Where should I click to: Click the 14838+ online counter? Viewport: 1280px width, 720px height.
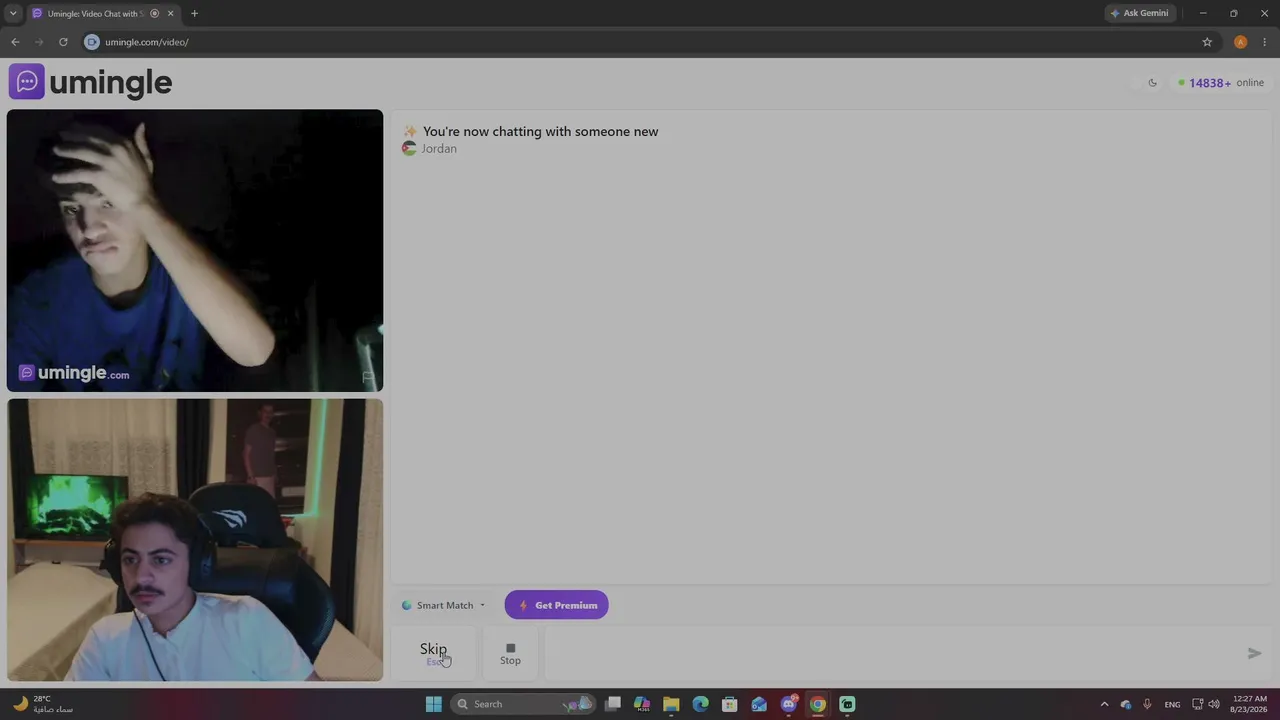pyautogui.click(x=1221, y=83)
